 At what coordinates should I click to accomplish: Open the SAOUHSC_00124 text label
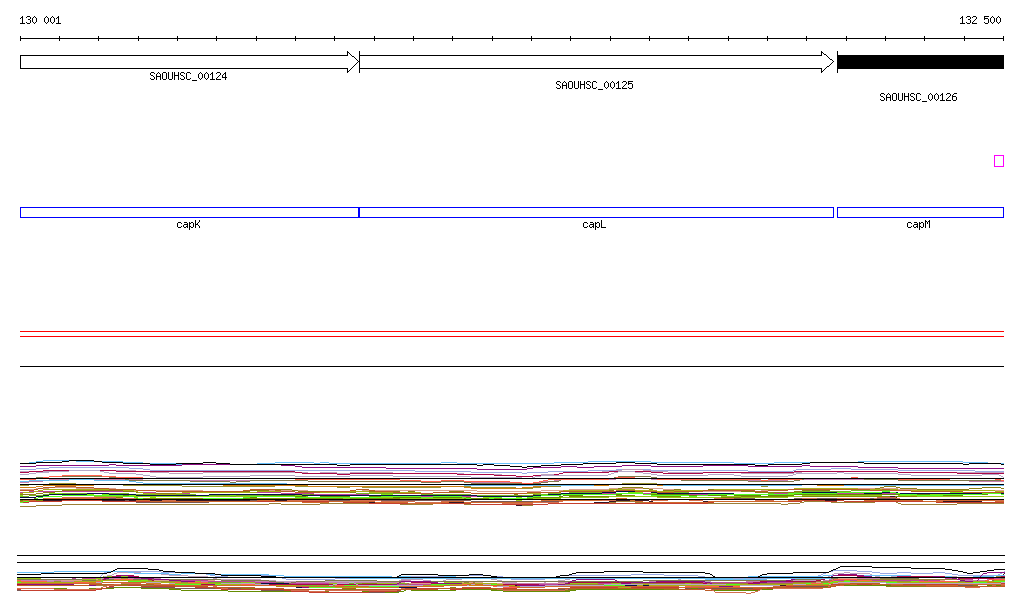tap(188, 76)
